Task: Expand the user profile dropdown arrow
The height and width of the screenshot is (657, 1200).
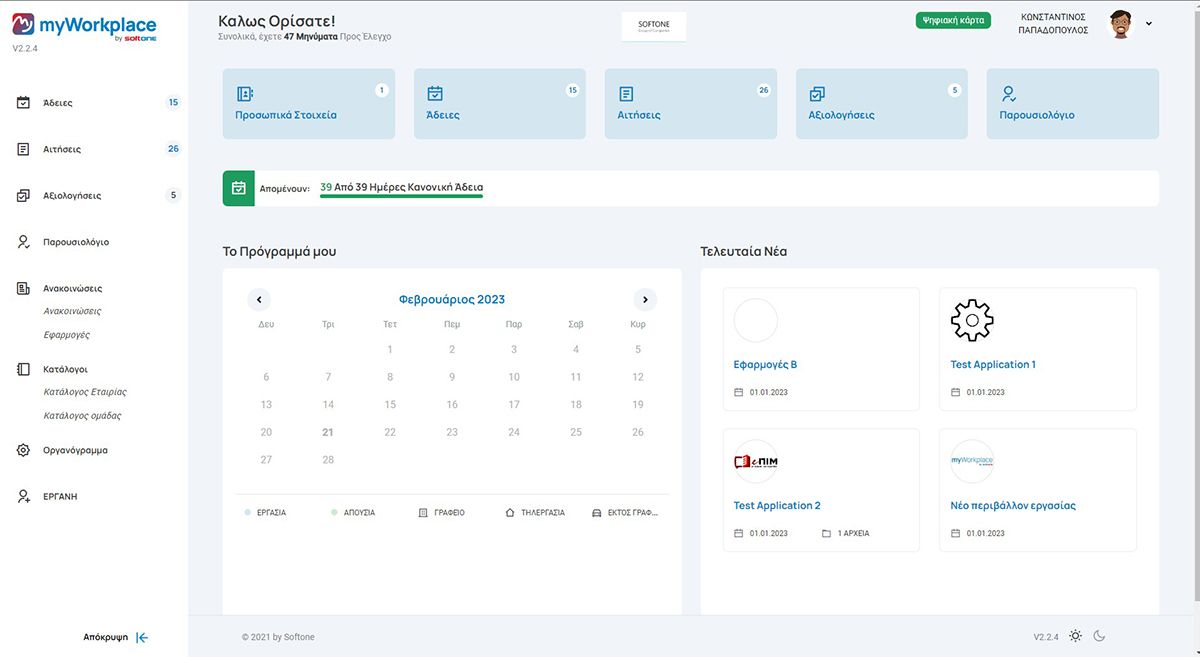Action: point(1149,24)
